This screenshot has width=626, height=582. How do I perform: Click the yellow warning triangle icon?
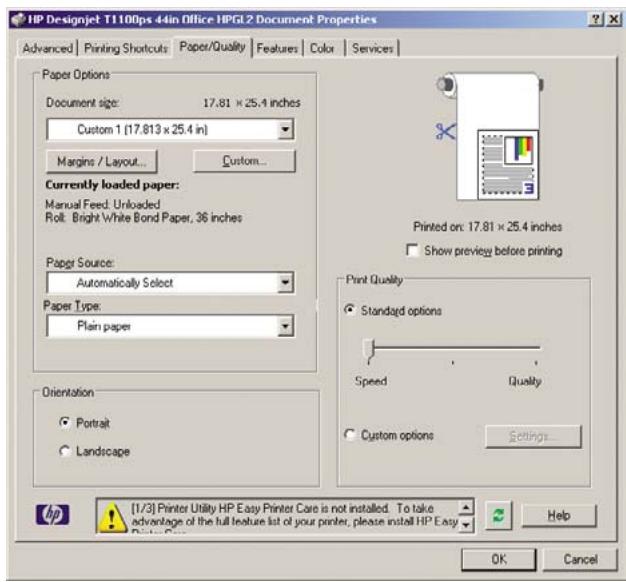113,517
